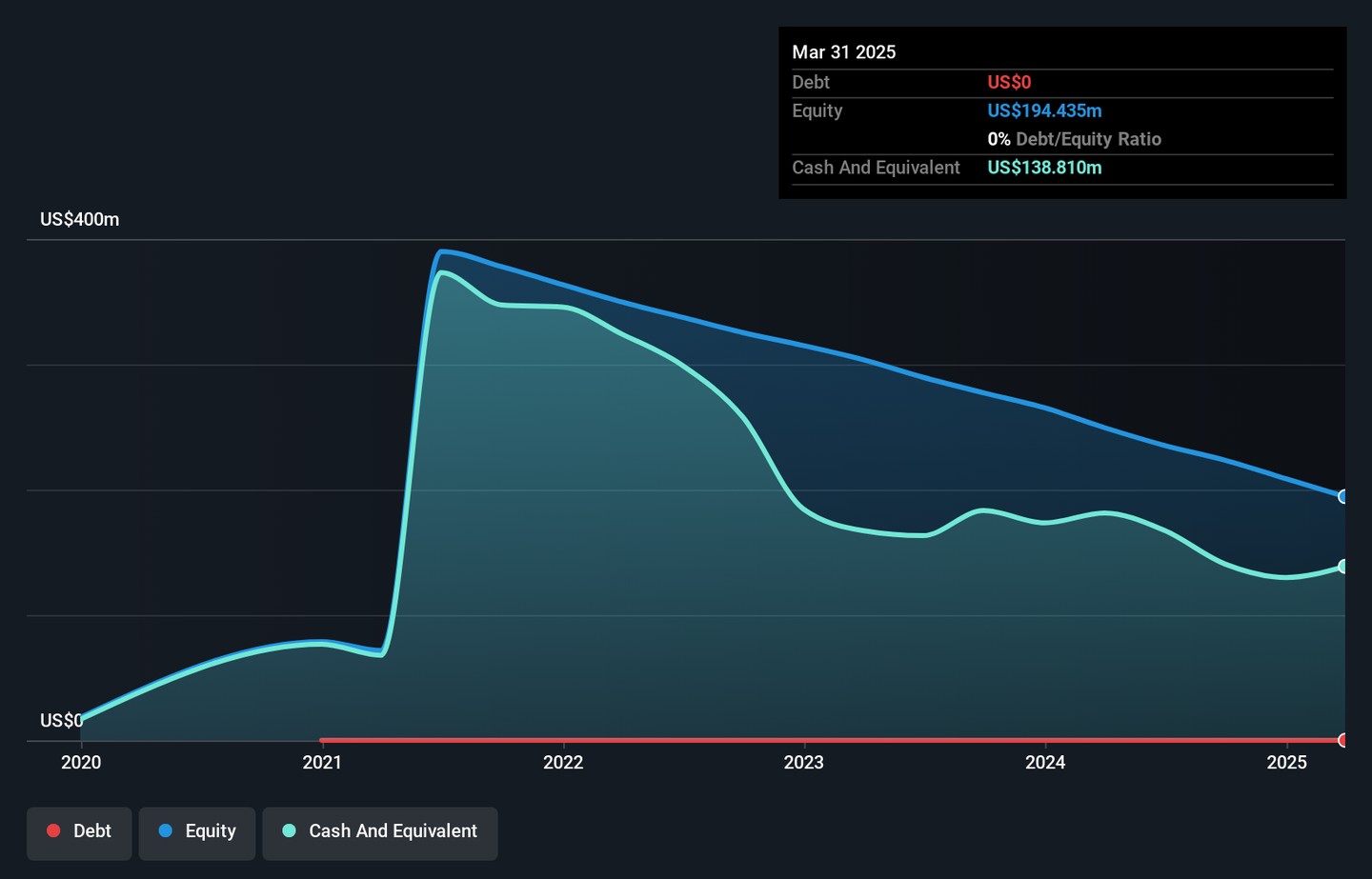
Task: Select the 2020 x-axis label
Action: pos(81,762)
